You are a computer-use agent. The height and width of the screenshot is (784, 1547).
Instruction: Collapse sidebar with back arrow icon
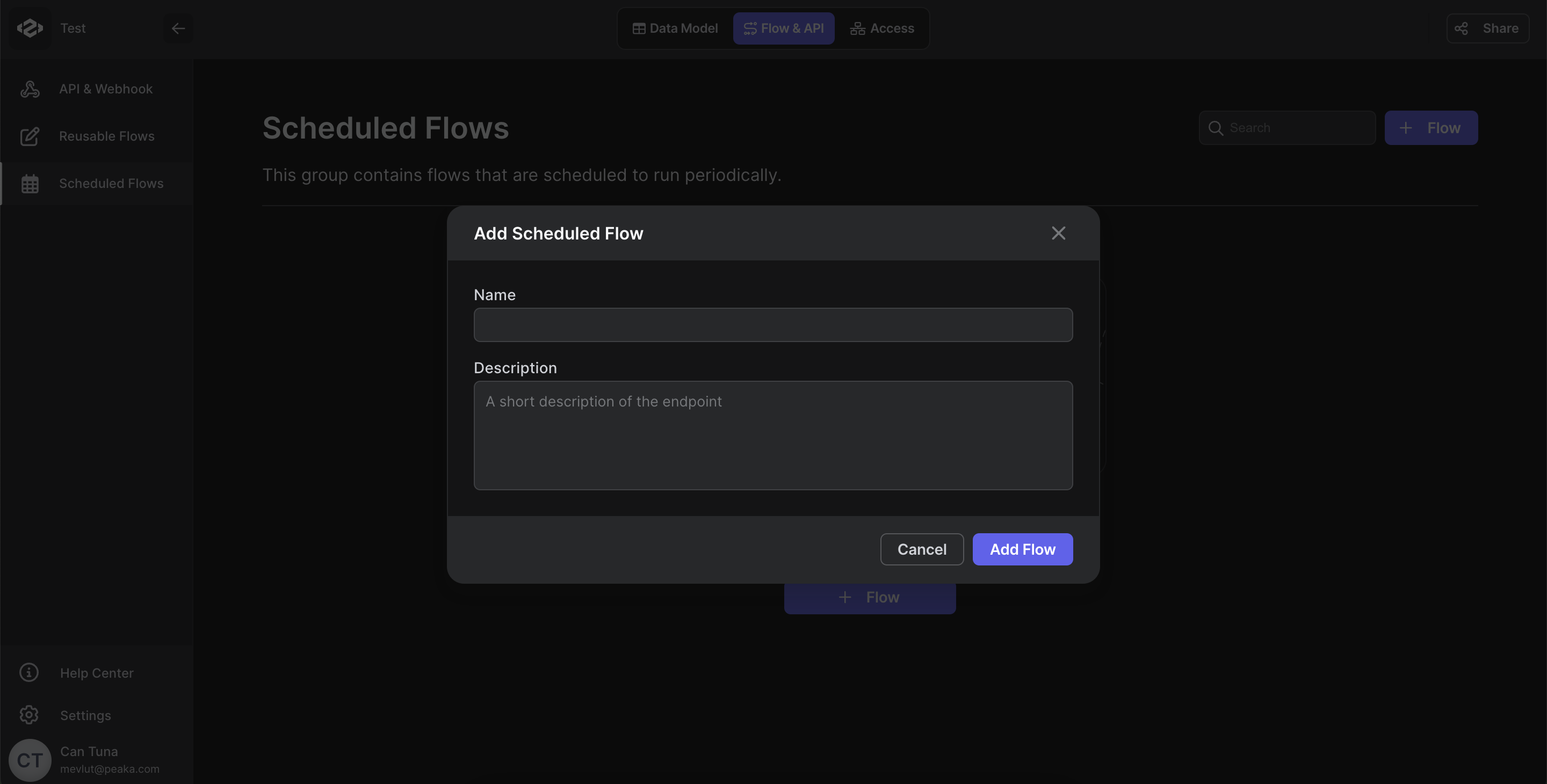click(x=178, y=28)
